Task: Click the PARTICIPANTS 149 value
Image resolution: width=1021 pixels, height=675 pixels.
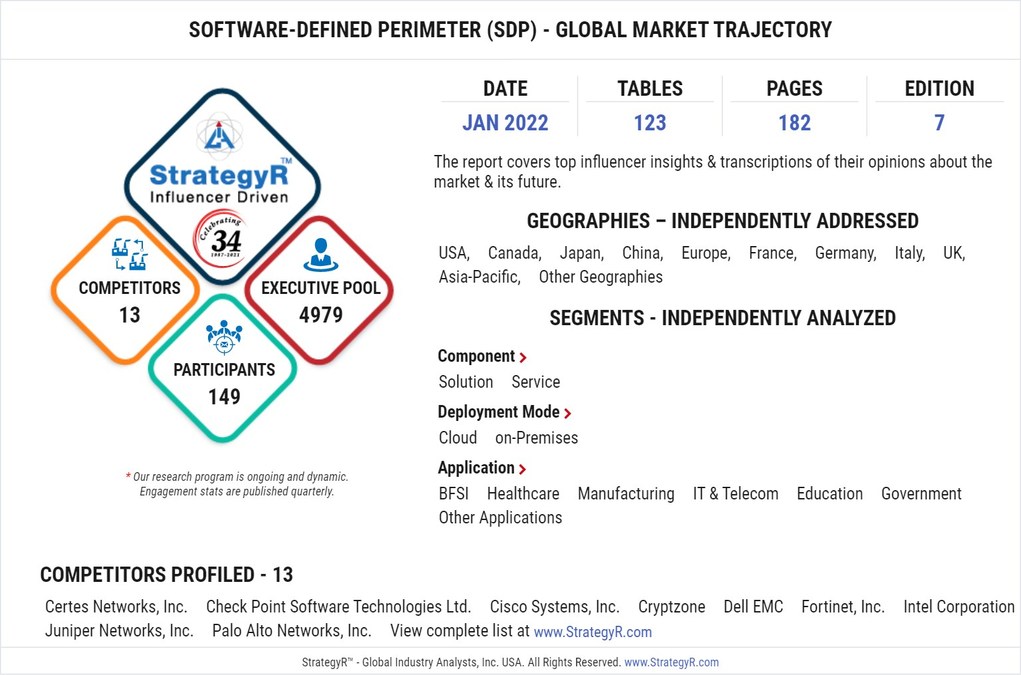Action: click(x=224, y=397)
